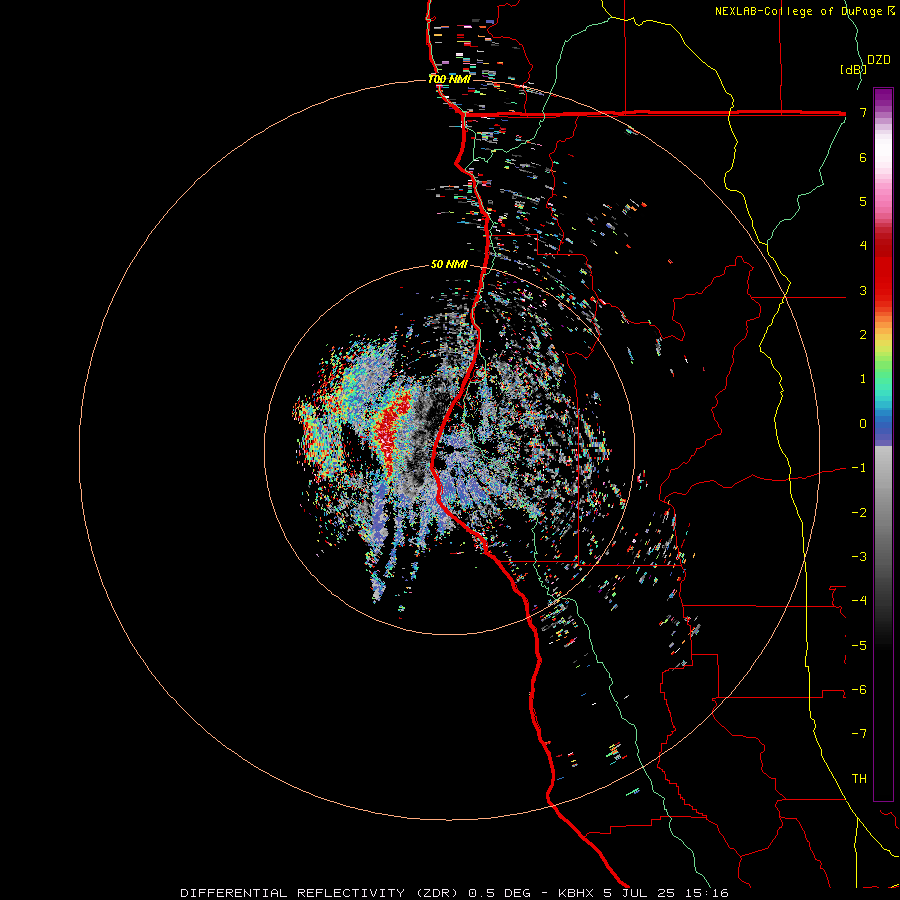Image resolution: width=900 pixels, height=900 pixels.
Task: Click the 6 value on color scale
Action: click(863, 157)
